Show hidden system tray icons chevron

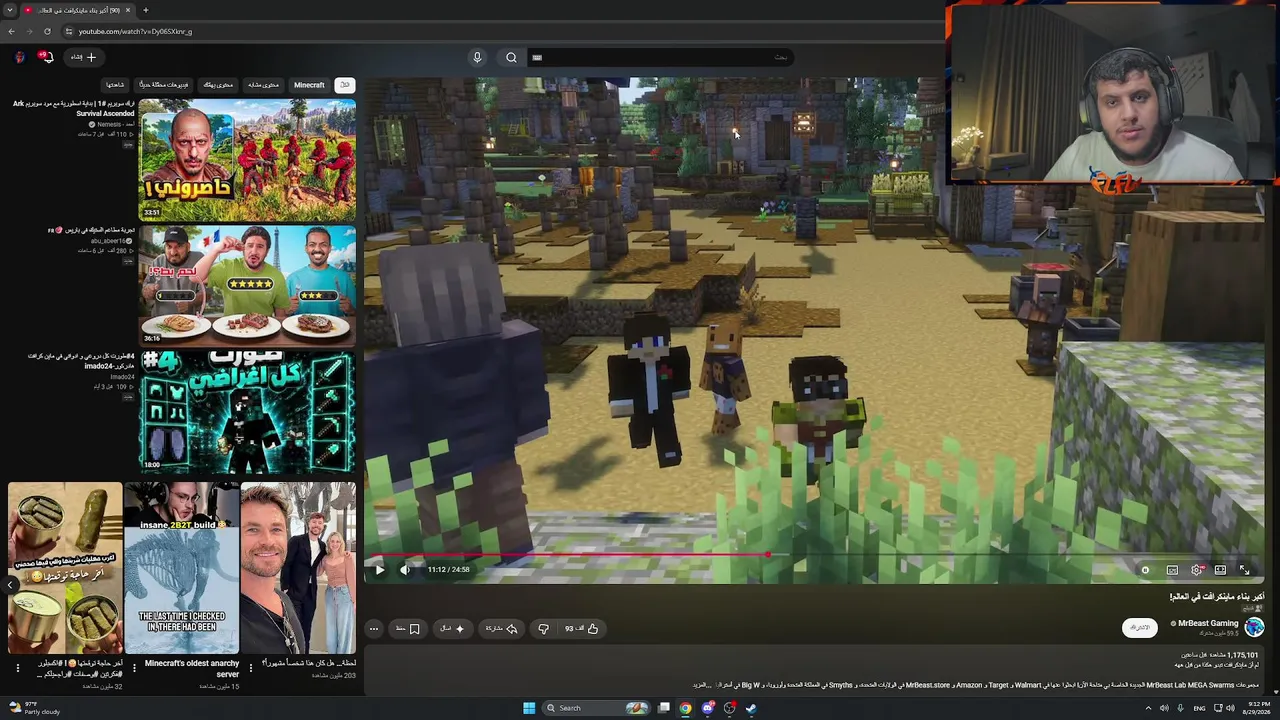click(1148, 708)
